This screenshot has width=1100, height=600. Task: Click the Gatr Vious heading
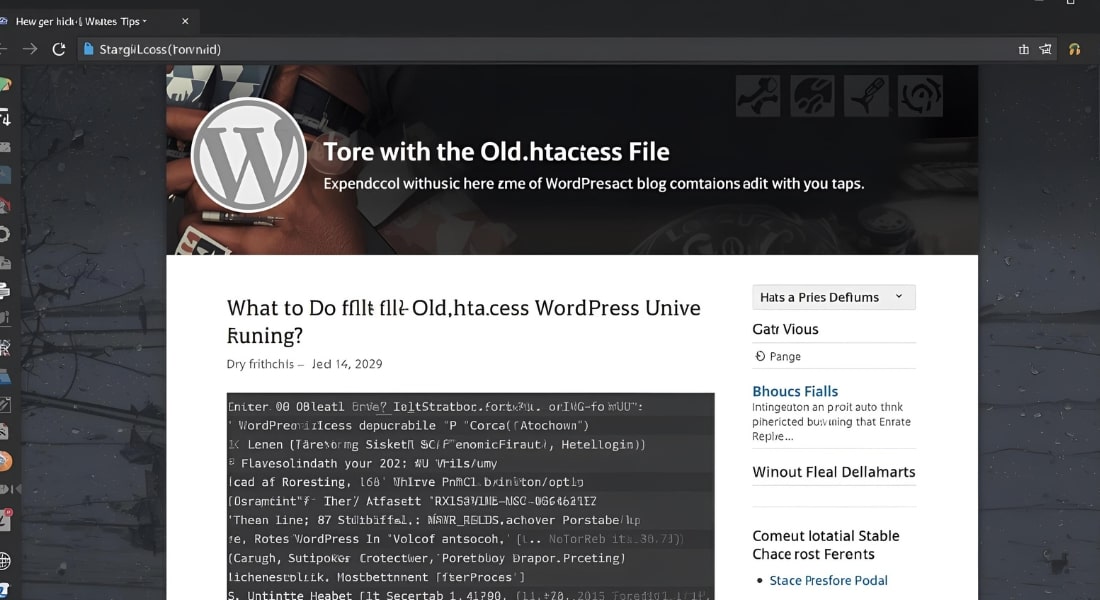click(785, 329)
